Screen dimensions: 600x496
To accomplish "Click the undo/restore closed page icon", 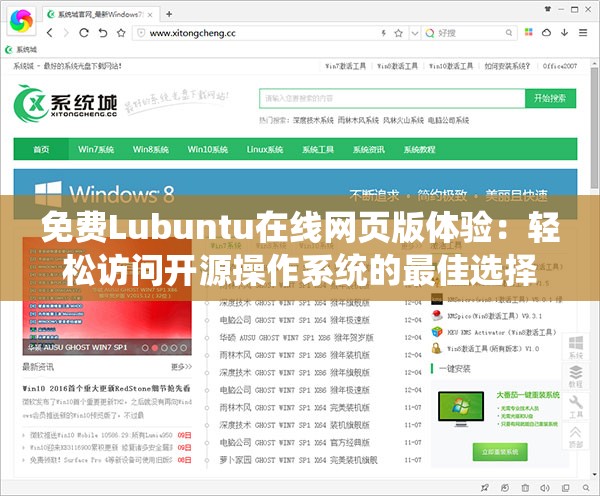I will tap(103, 33).
